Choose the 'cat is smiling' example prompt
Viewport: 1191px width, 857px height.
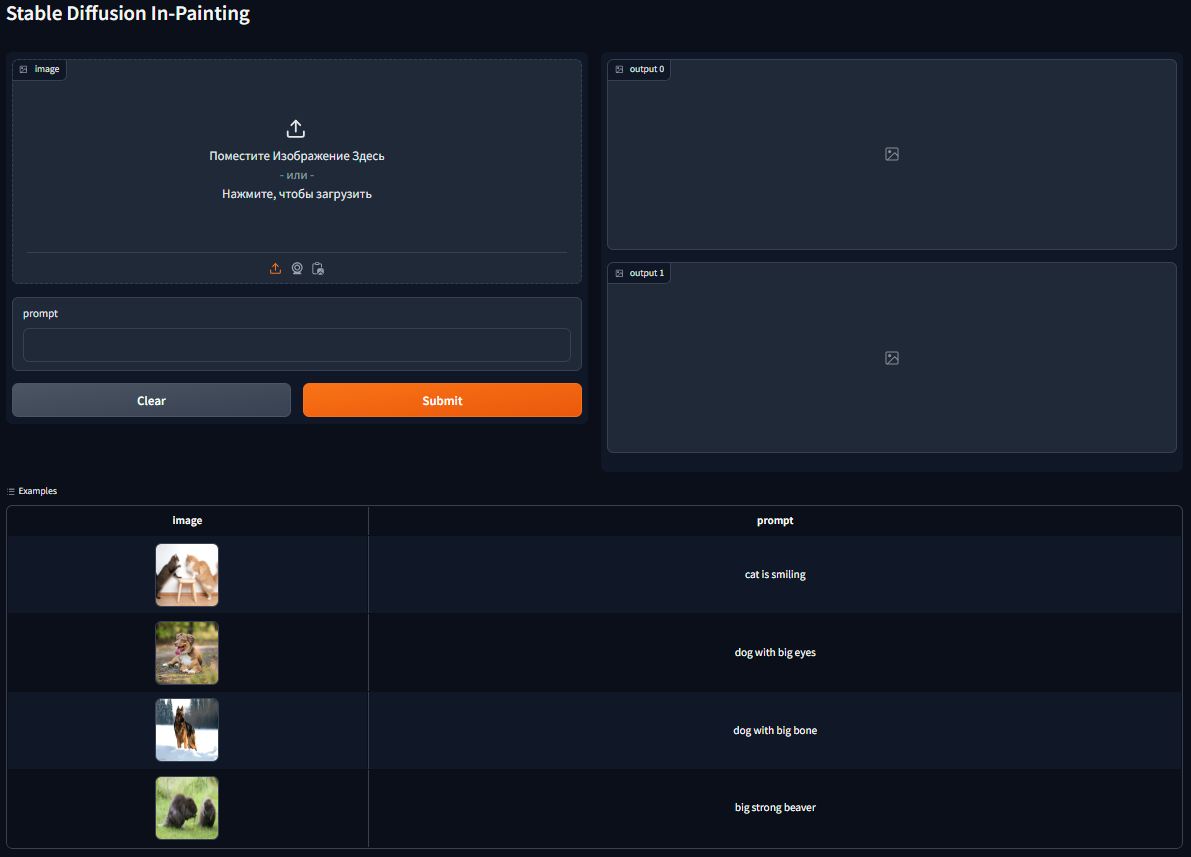point(775,574)
